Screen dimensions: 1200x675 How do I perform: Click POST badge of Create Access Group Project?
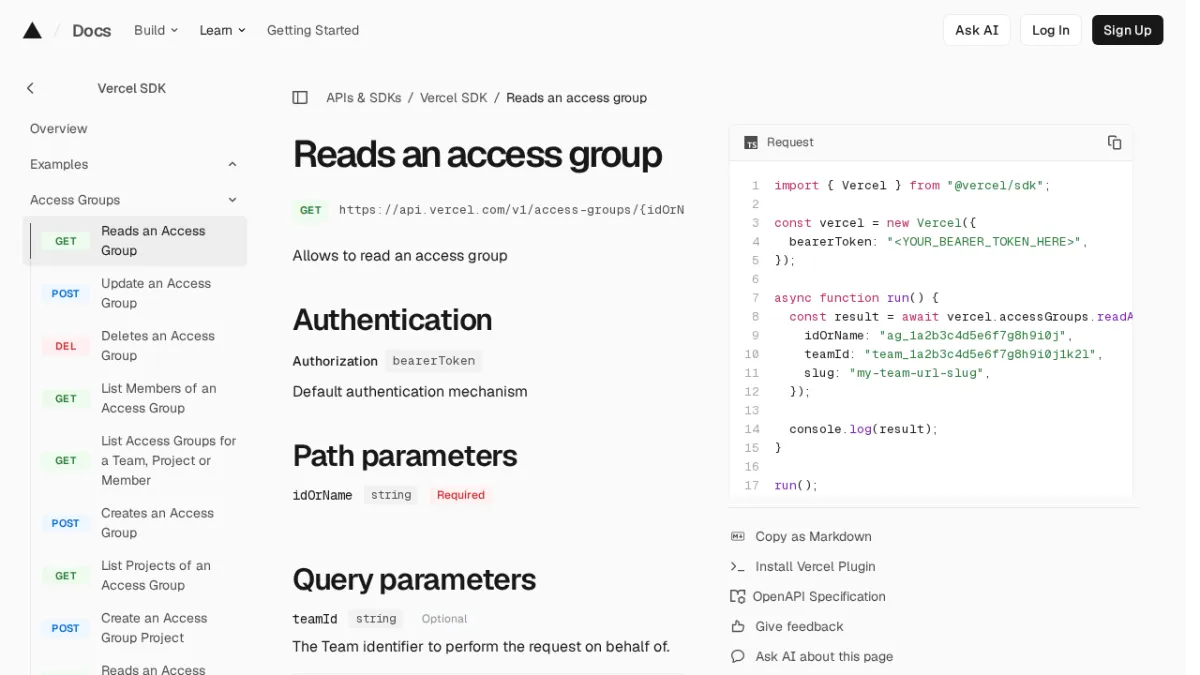tap(66, 628)
